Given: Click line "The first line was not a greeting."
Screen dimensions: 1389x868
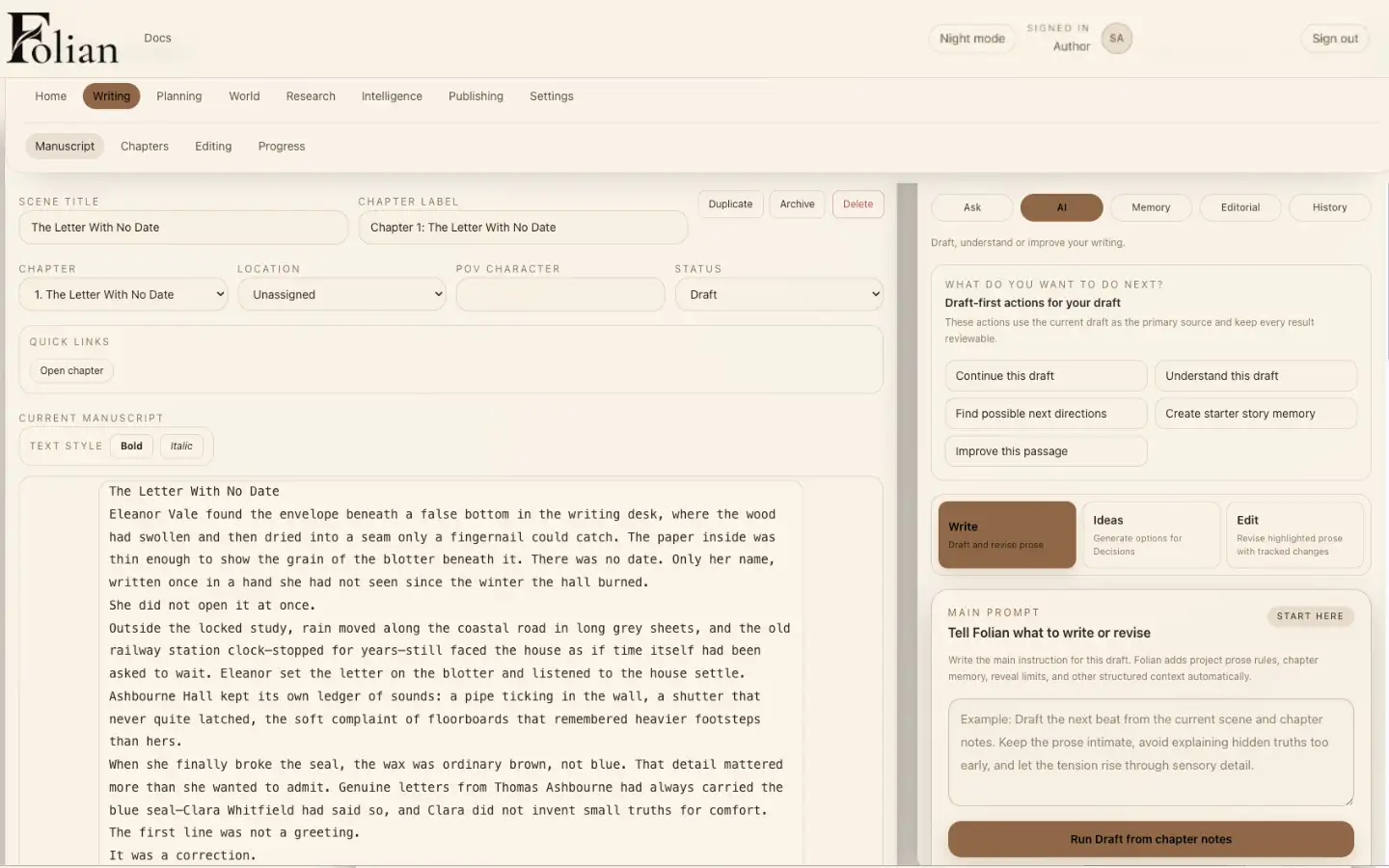Looking at the screenshot, I should (234, 832).
